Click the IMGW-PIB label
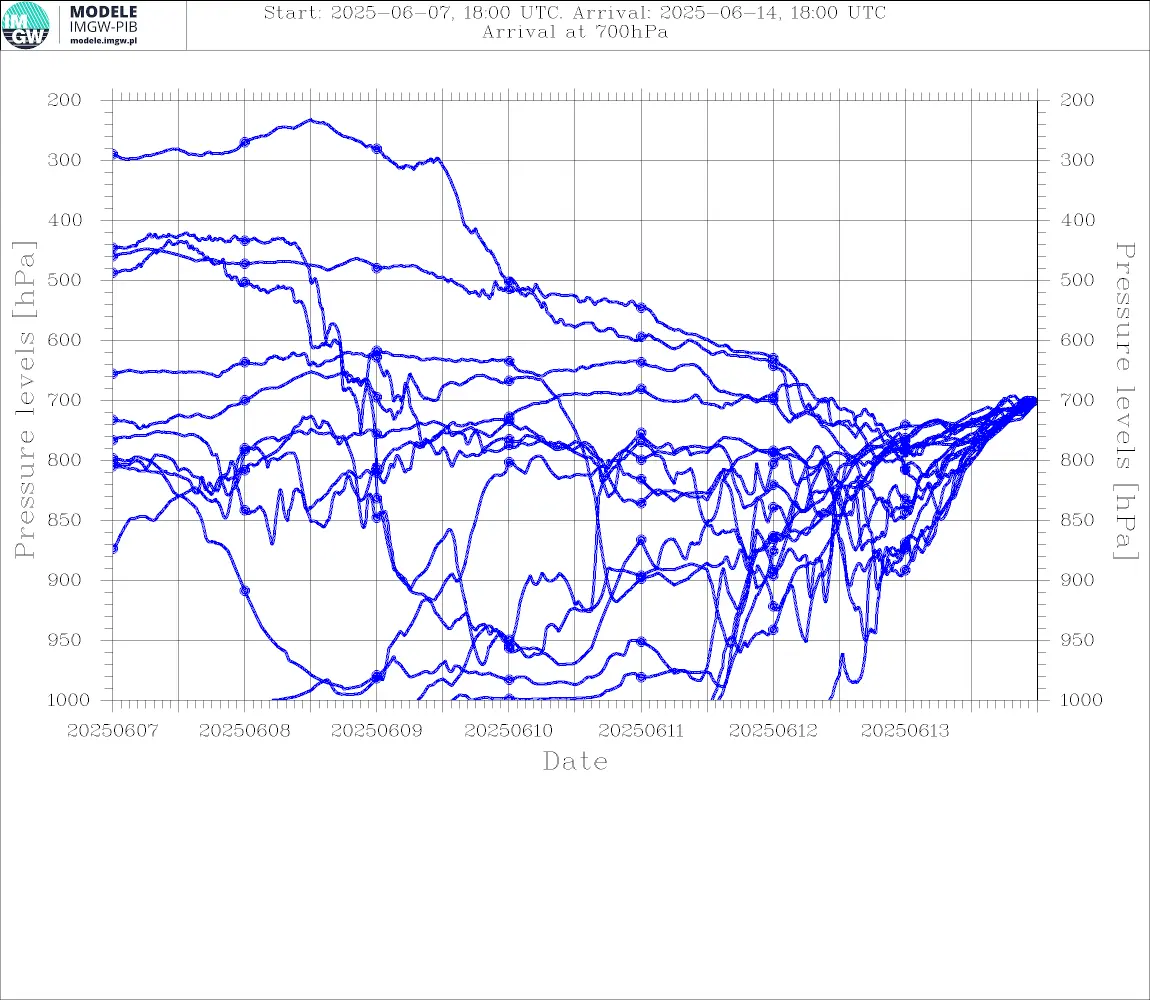 click(103, 27)
